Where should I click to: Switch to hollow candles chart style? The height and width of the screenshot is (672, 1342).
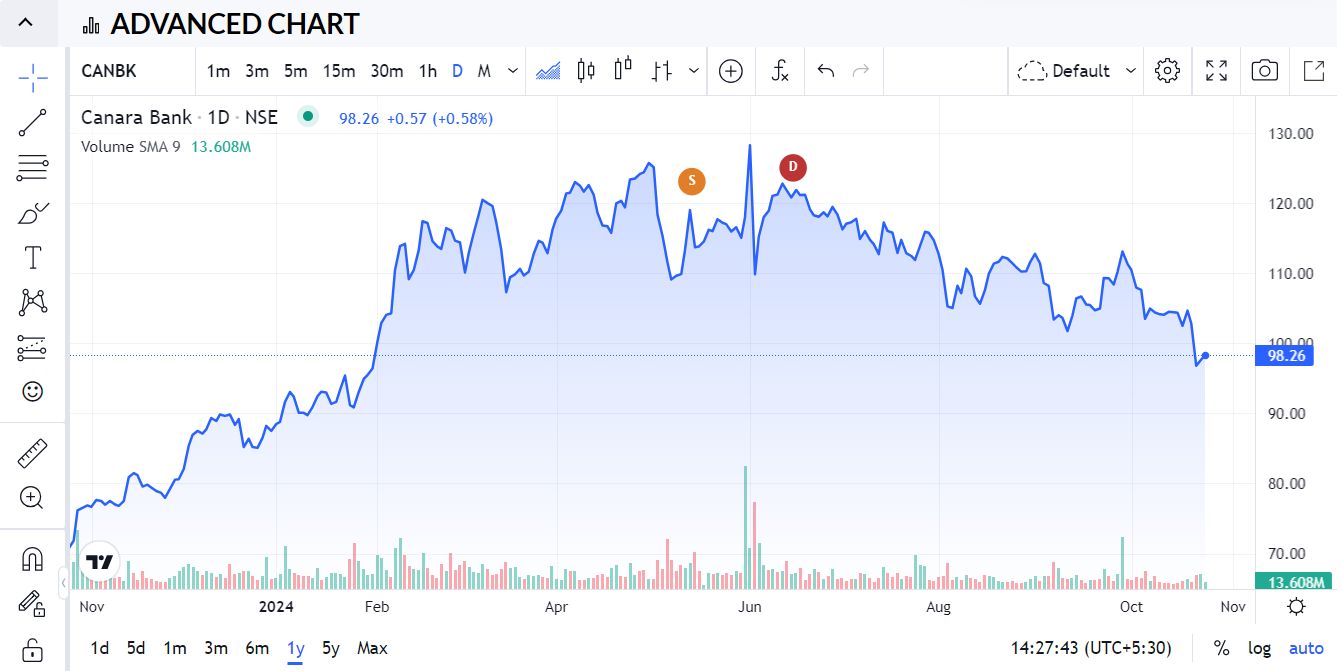(x=623, y=71)
